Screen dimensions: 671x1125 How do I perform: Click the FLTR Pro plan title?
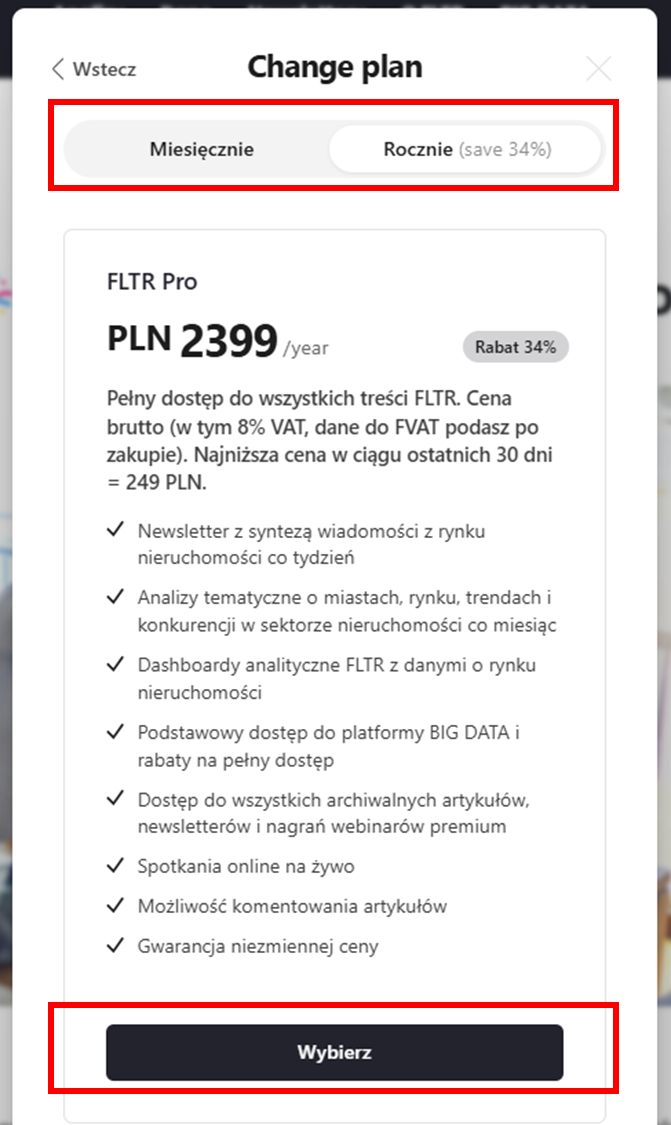(x=152, y=282)
